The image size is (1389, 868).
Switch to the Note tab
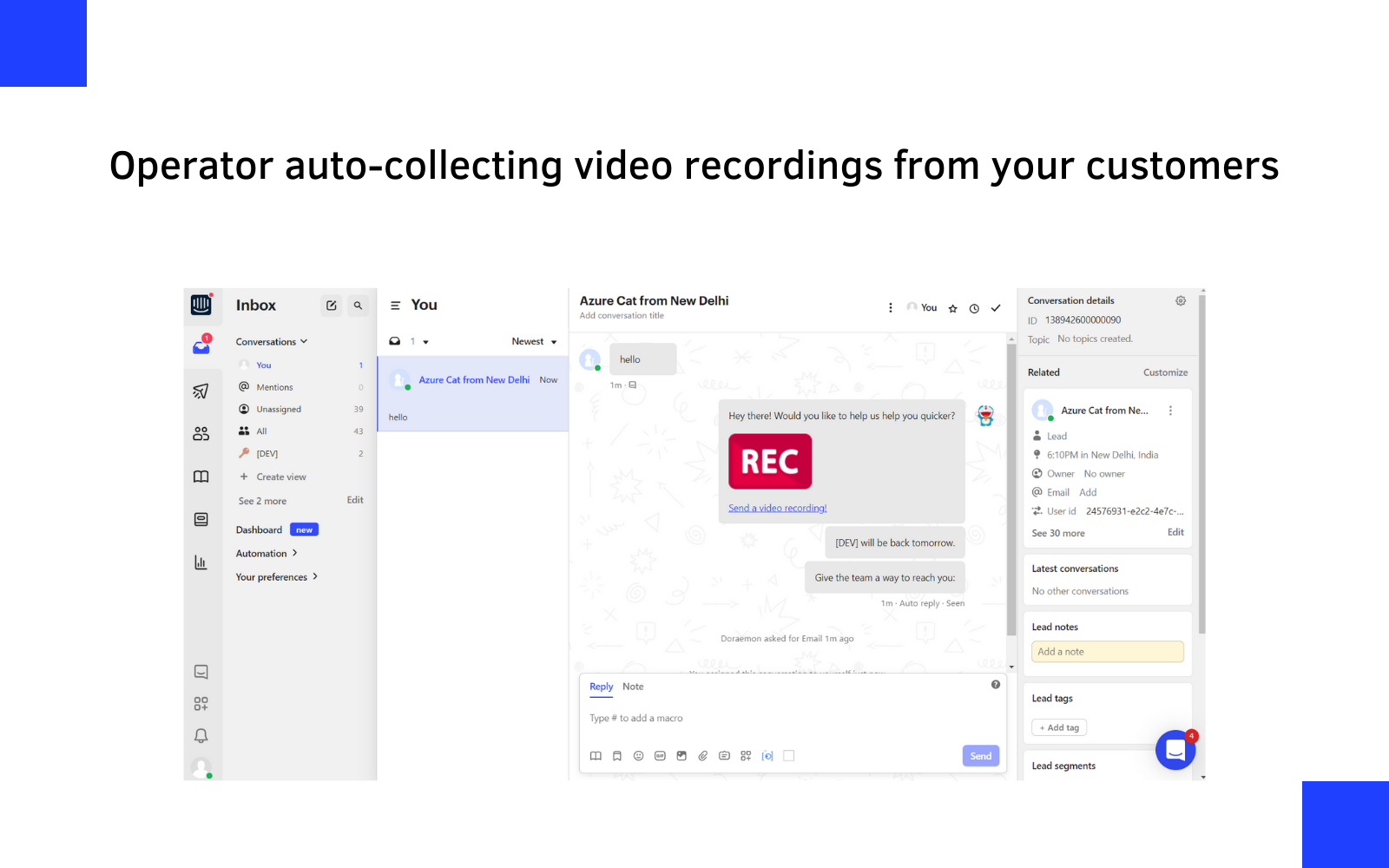tap(633, 687)
